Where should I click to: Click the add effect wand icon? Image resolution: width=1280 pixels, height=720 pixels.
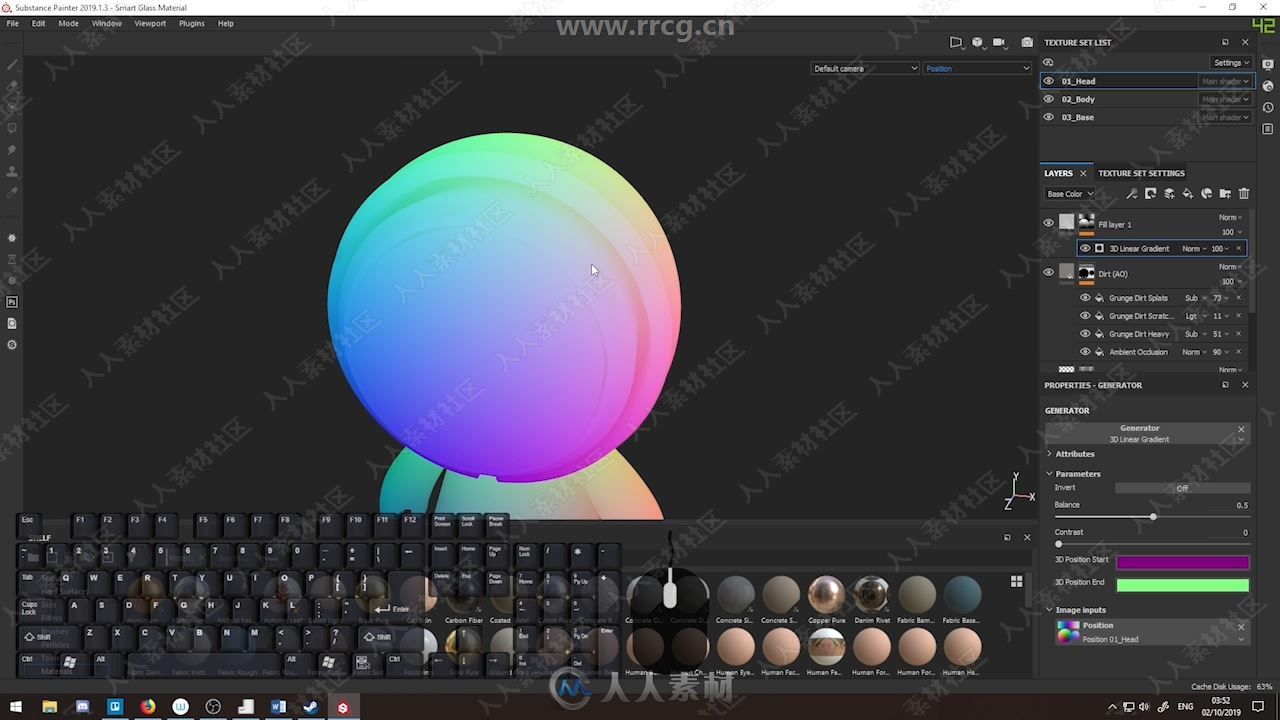pyautogui.click(x=1131, y=194)
